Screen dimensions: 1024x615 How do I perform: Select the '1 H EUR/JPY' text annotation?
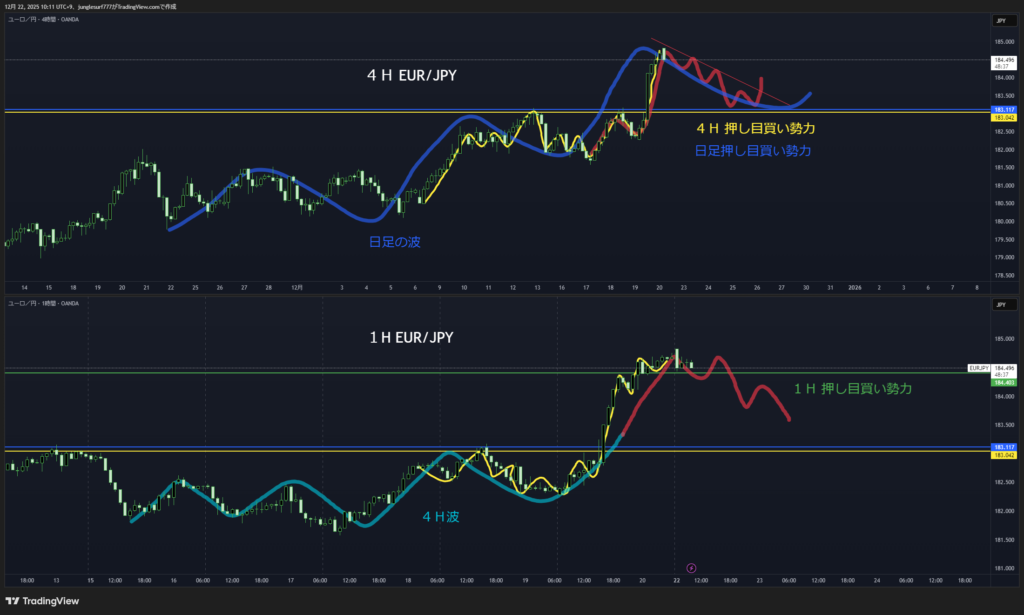tap(411, 338)
